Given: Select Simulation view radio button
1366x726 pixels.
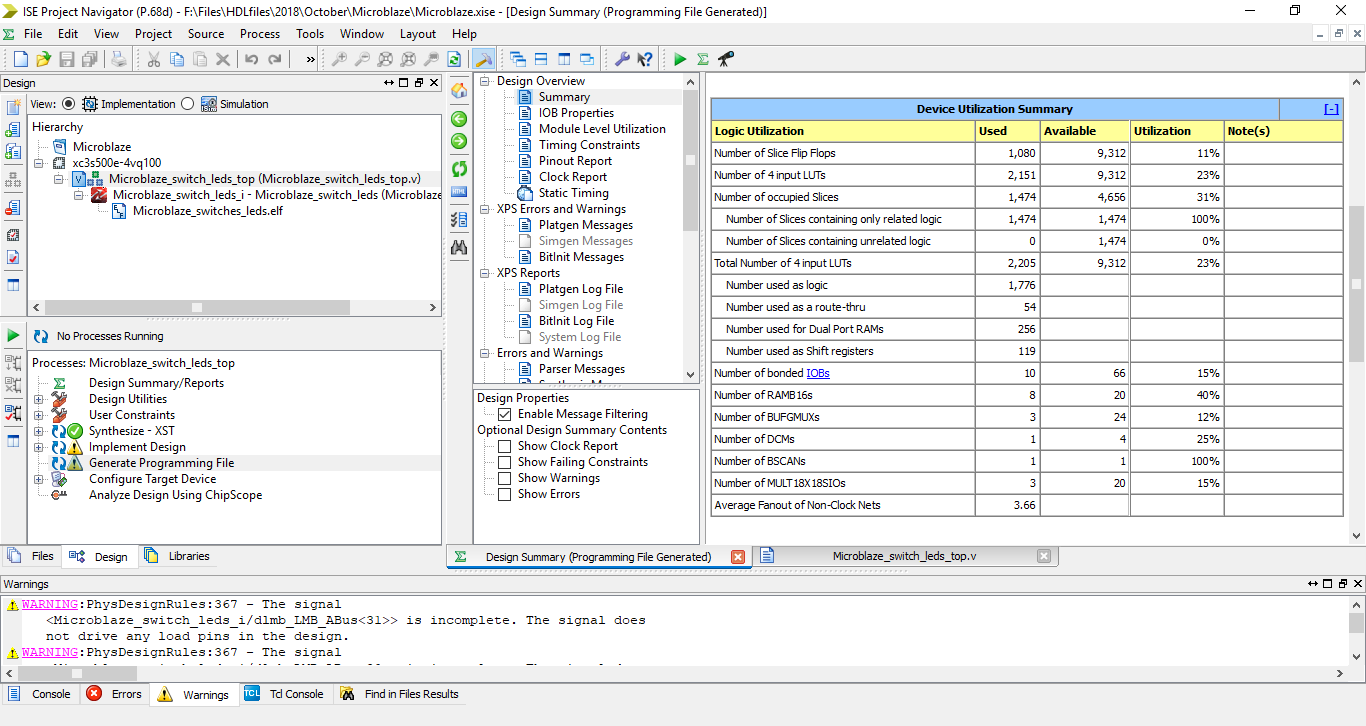Looking at the screenshot, I should (188, 104).
